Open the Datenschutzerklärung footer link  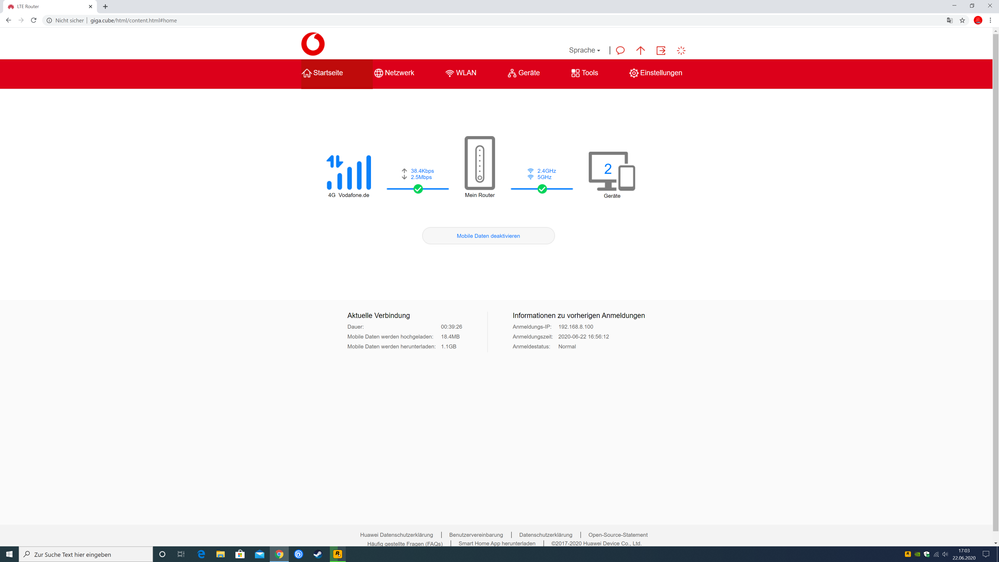click(545, 535)
